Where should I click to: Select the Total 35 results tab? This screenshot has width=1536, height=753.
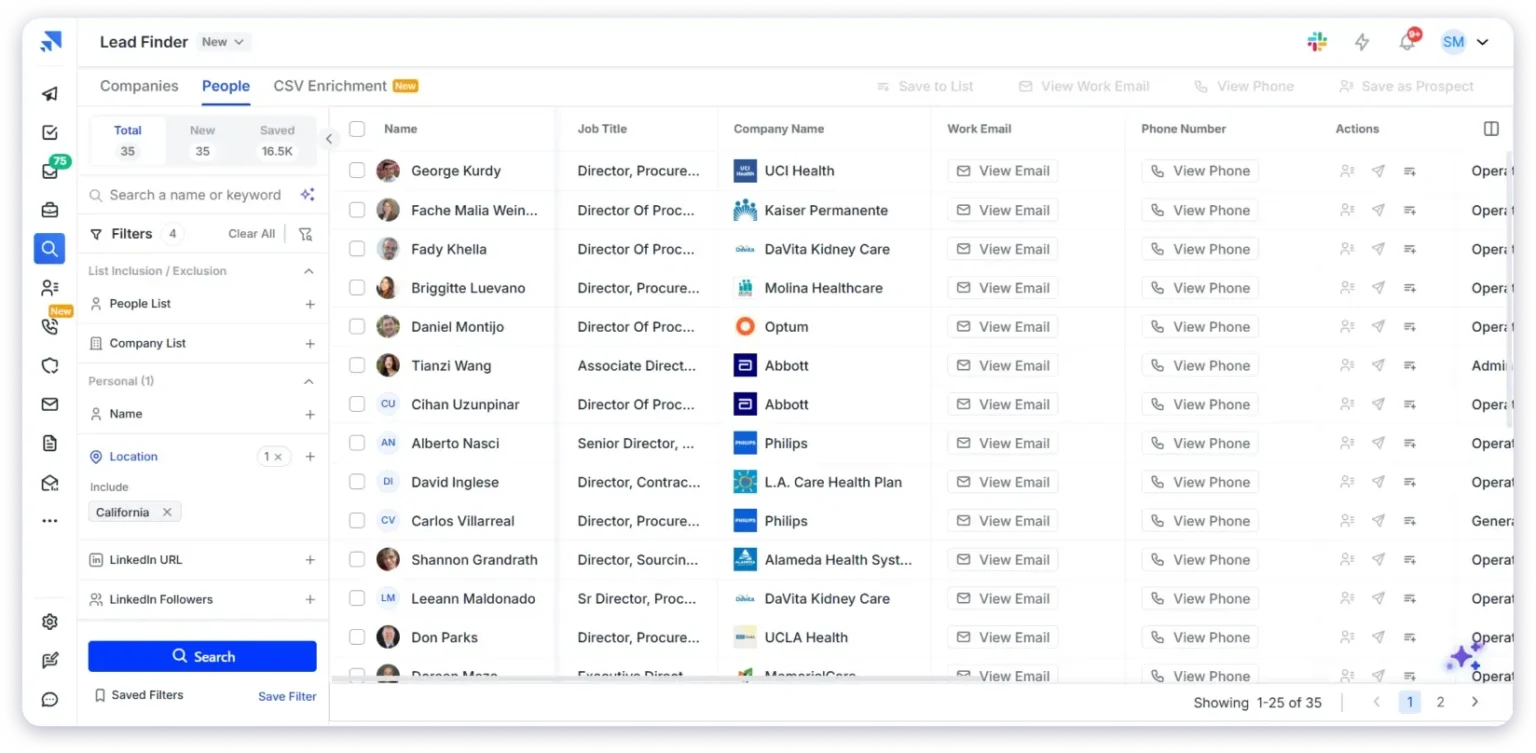click(127, 141)
